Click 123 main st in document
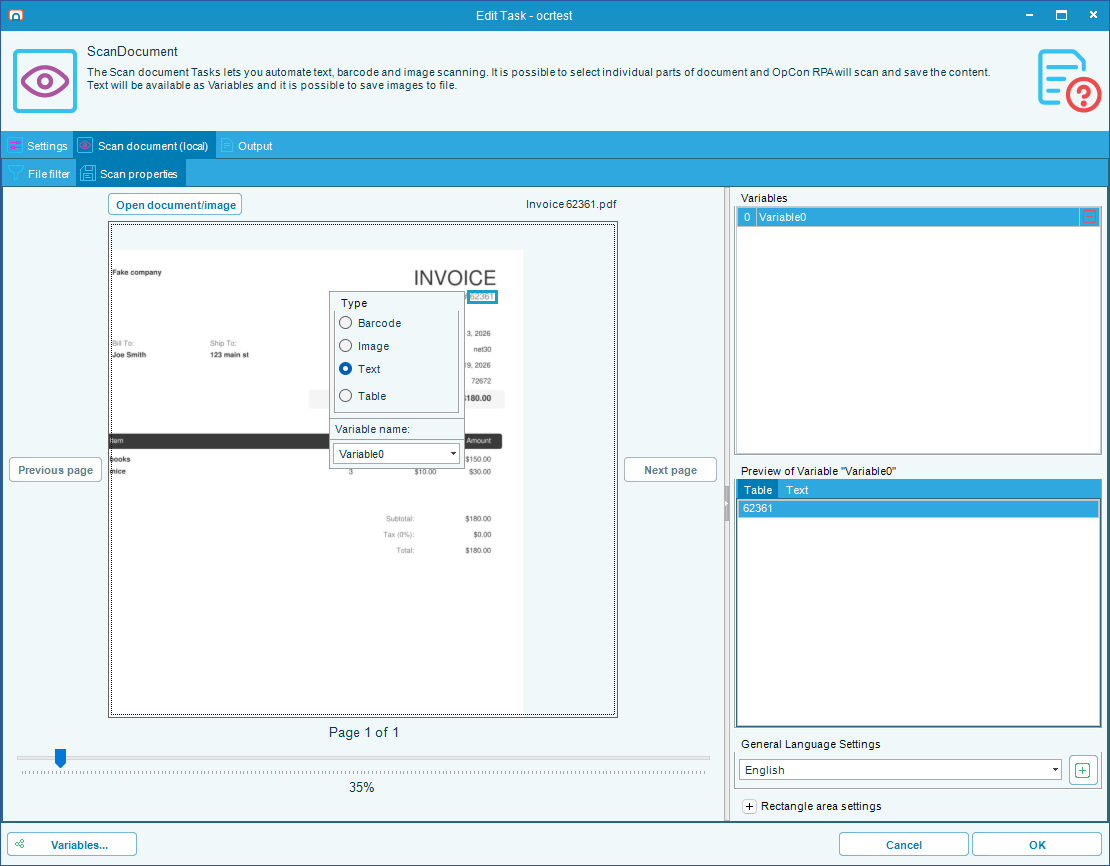This screenshot has height=866, width=1110. coord(229,355)
